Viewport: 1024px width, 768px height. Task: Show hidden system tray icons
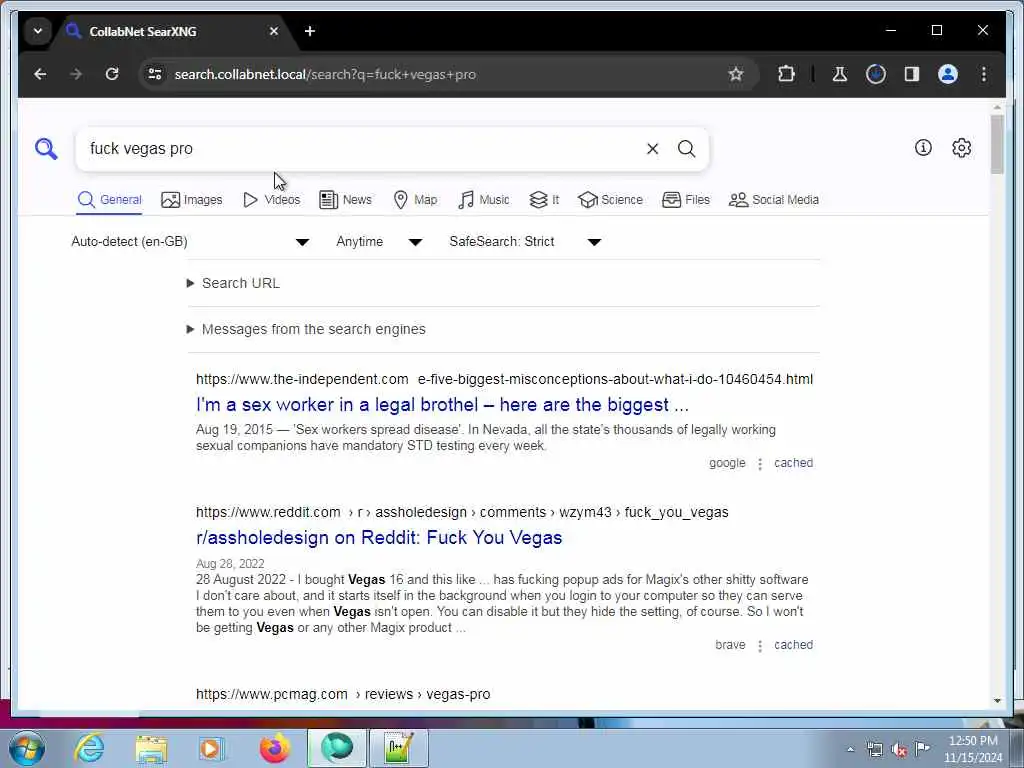[x=850, y=750]
